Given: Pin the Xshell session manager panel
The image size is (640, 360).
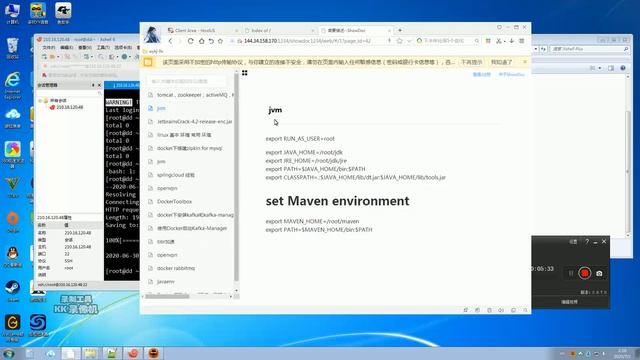Looking at the screenshot, I should coord(93,85).
